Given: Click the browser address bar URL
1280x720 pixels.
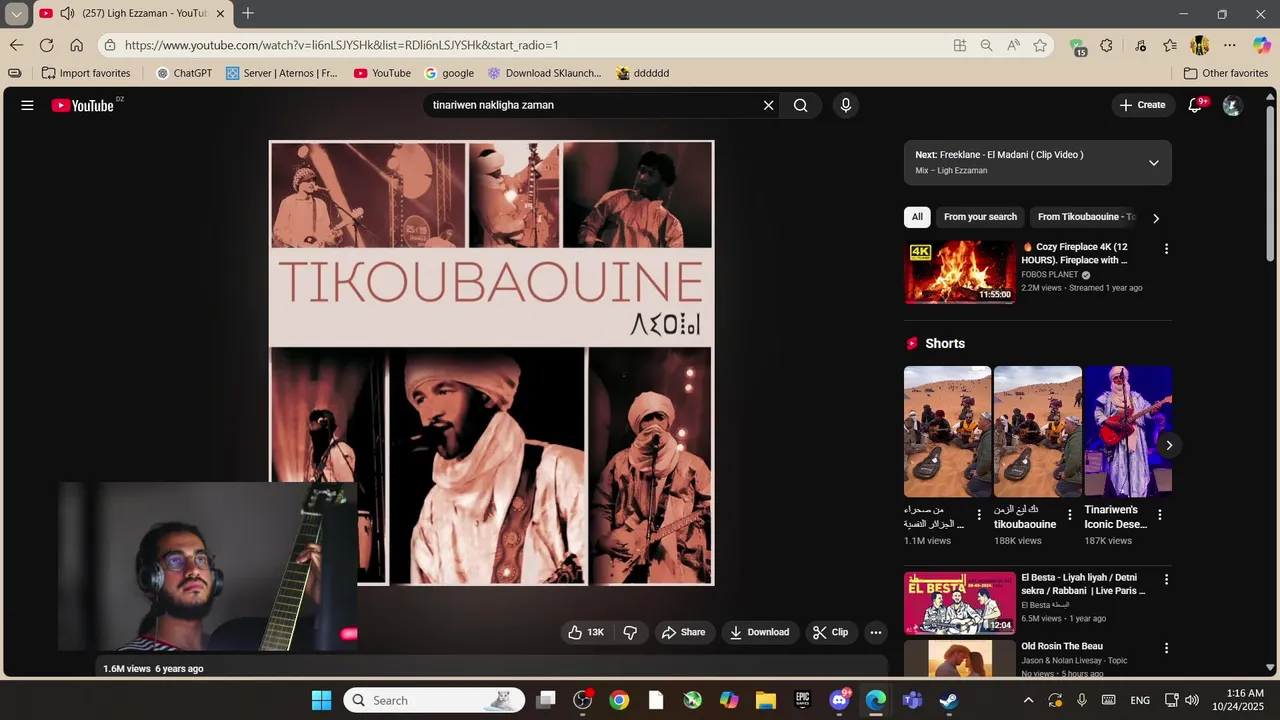Looking at the screenshot, I should point(341,45).
